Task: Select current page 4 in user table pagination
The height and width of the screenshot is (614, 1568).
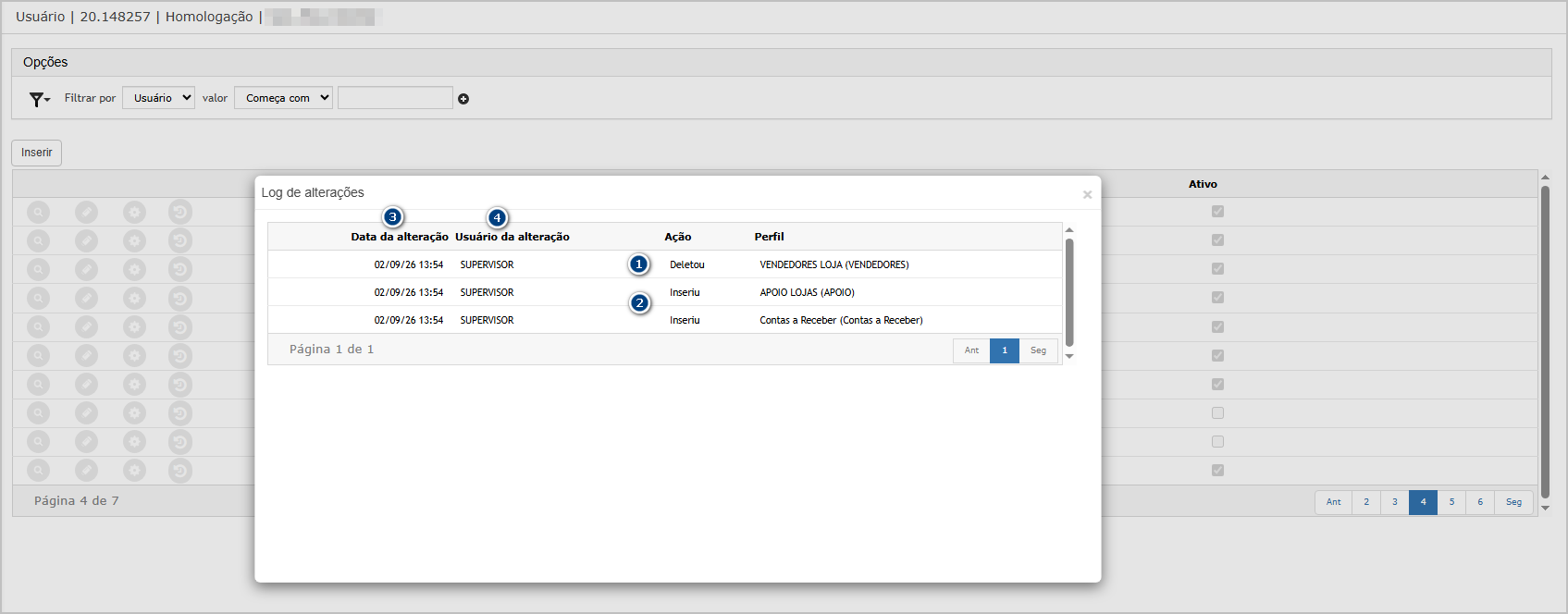Action: pyautogui.click(x=1423, y=502)
